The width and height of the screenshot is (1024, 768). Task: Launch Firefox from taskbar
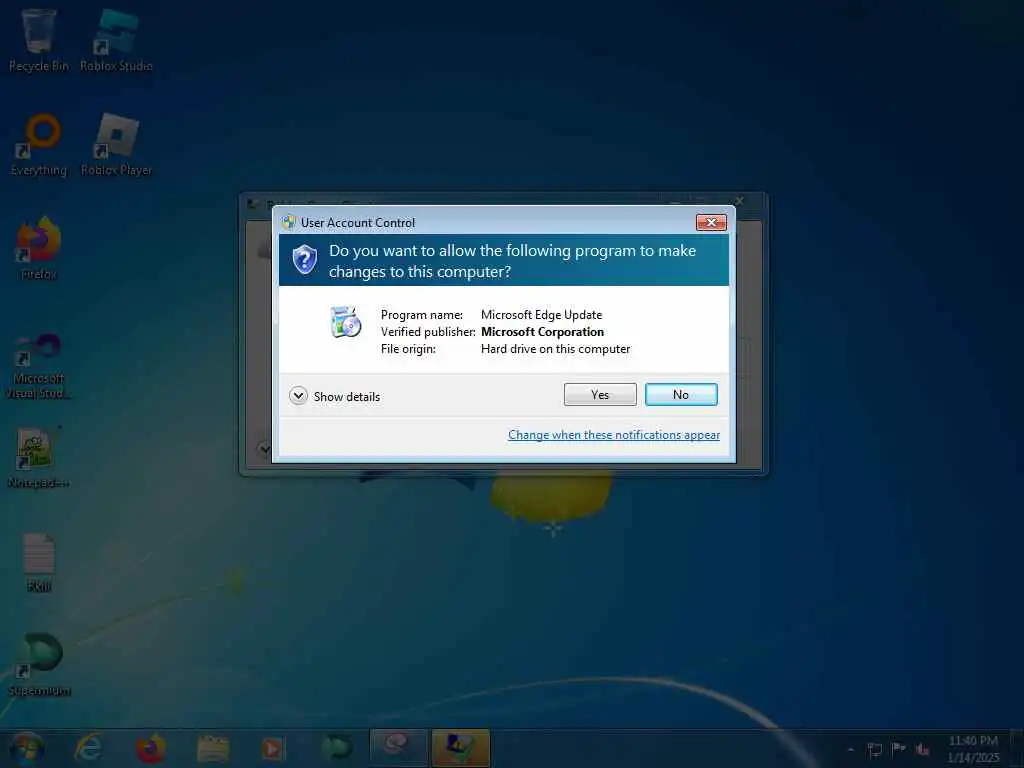(x=150, y=748)
